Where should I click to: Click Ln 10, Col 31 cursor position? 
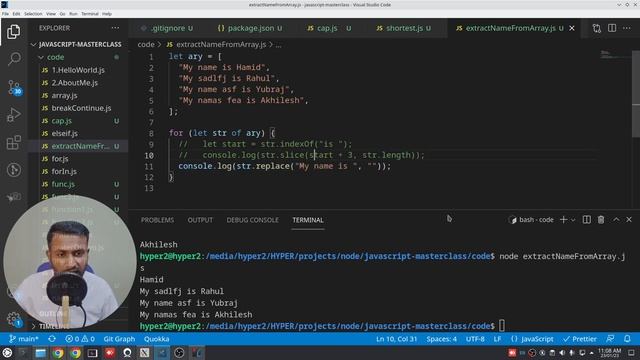pyautogui.click(x=396, y=339)
